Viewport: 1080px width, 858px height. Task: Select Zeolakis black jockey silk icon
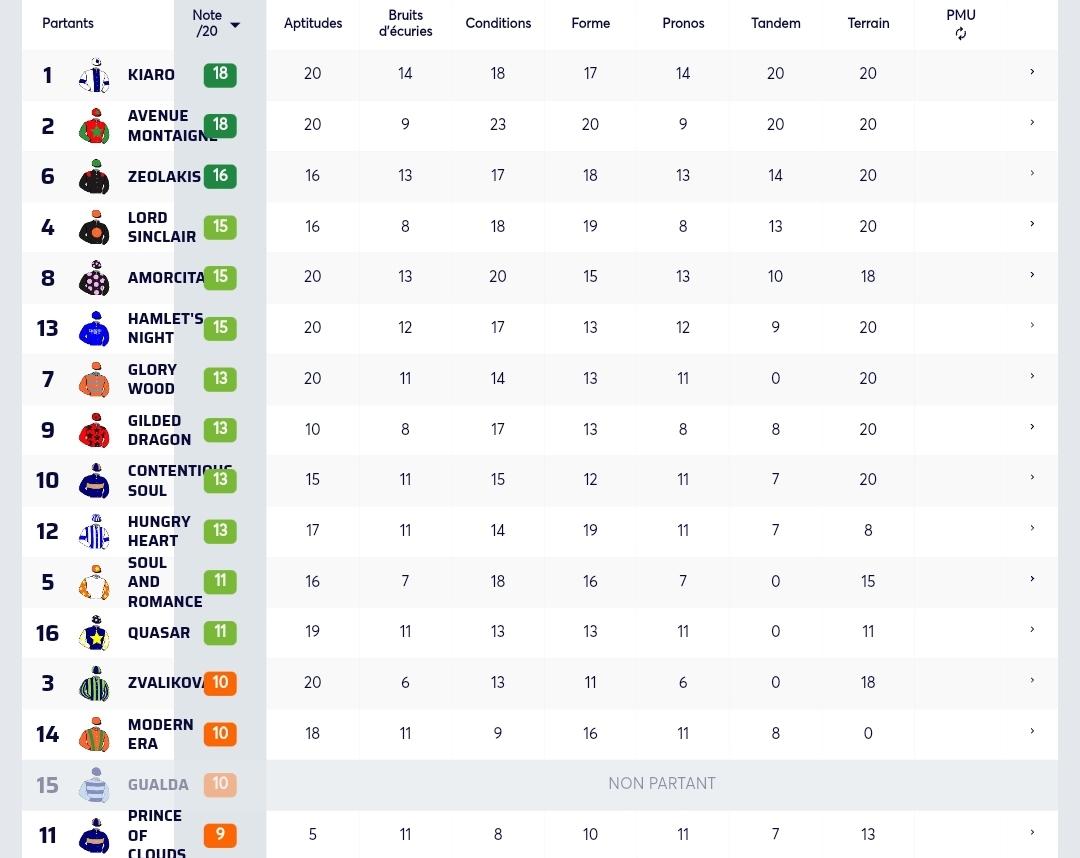tap(94, 177)
